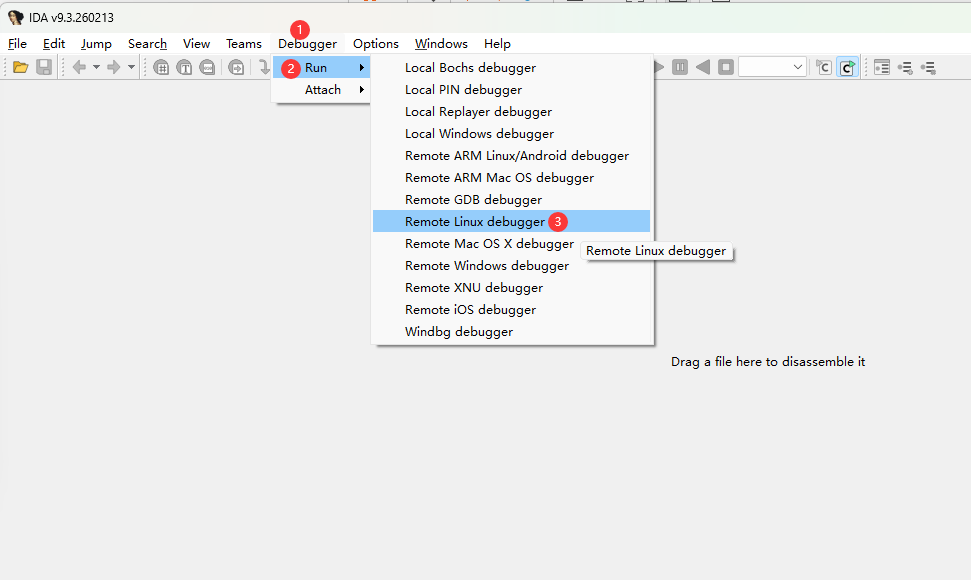Toggle the highlighted green-arrow 'C' icon
The image size is (971, 580).
(x=847, y=67)
